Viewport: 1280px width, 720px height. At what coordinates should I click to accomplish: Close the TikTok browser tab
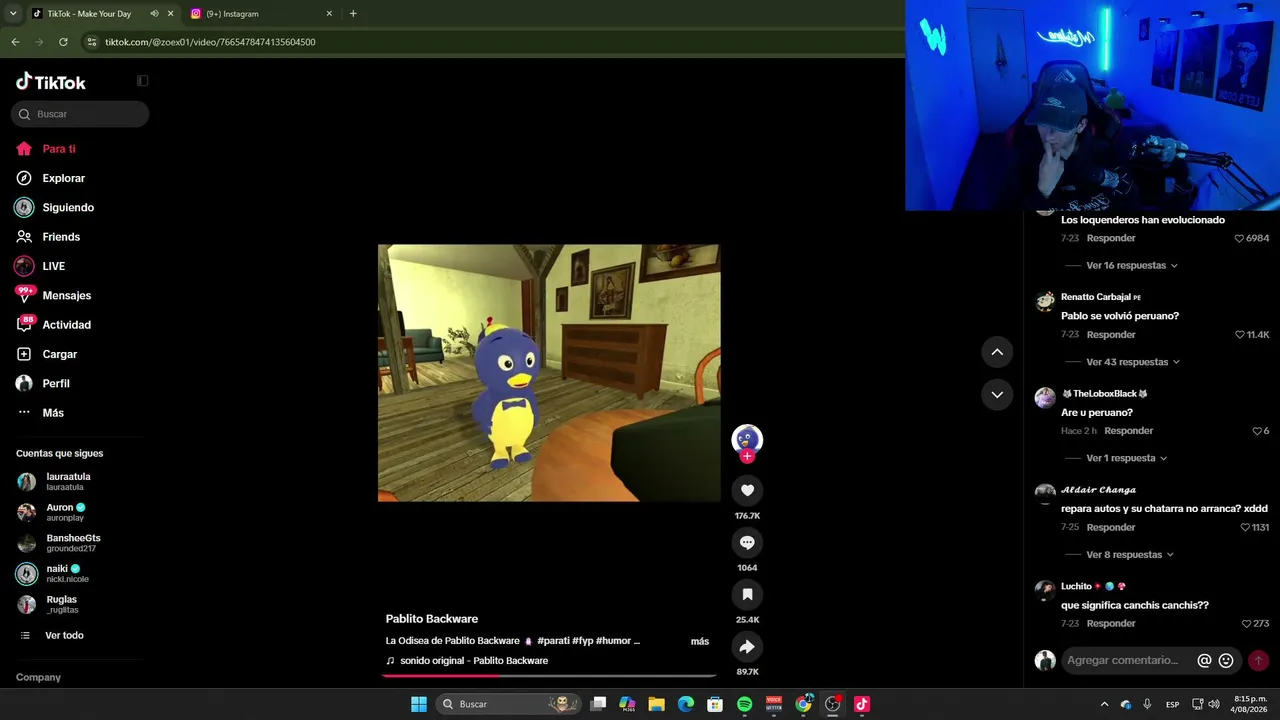click(170, 14)
